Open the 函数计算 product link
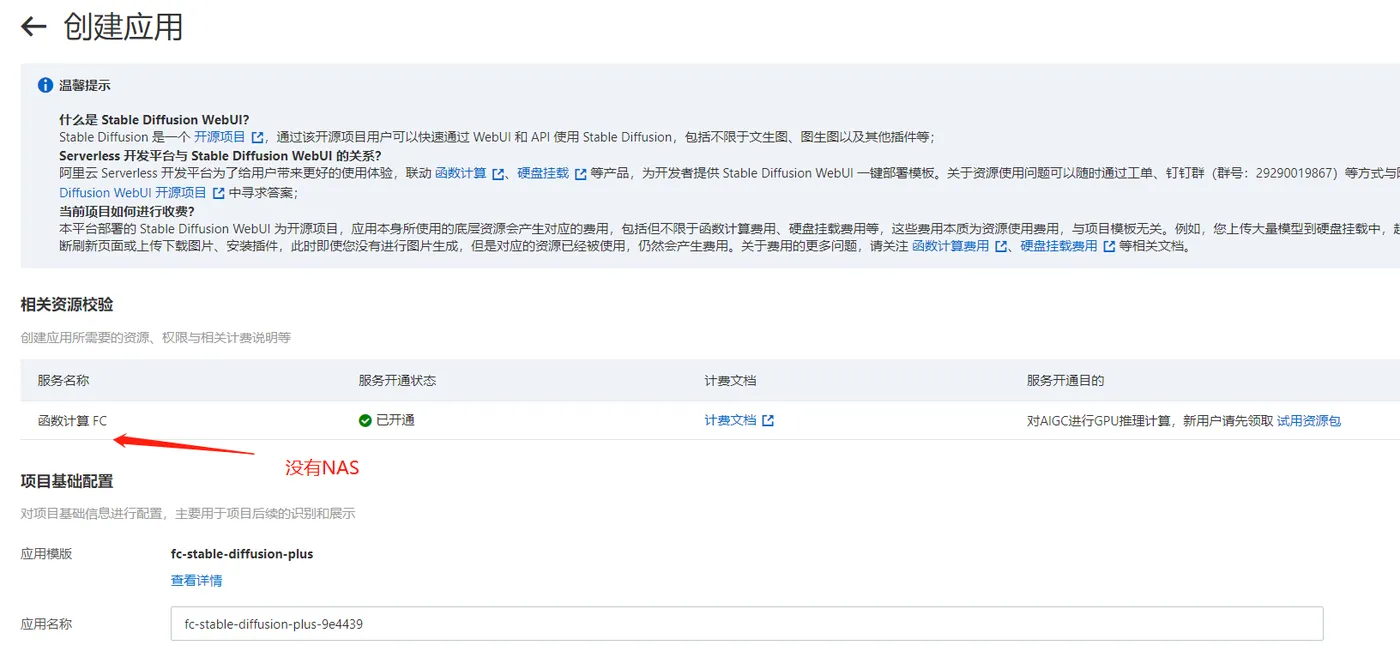Image resolution: width=1400 pixels, height=651 pixels. pos(461,173)
